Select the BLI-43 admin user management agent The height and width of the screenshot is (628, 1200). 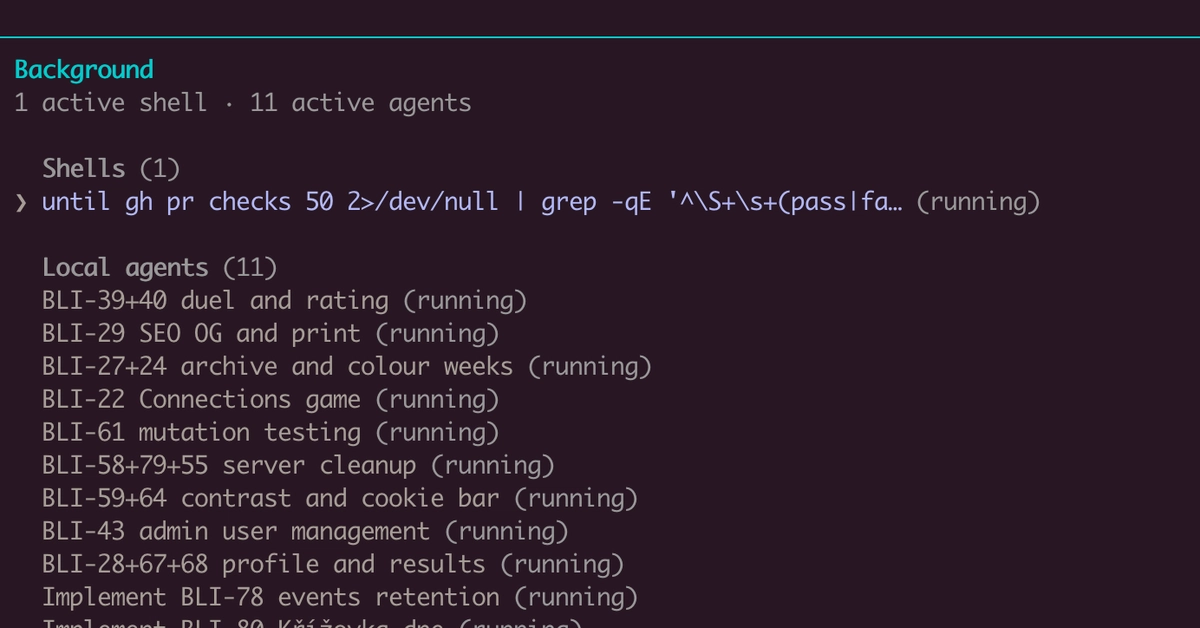305,531
